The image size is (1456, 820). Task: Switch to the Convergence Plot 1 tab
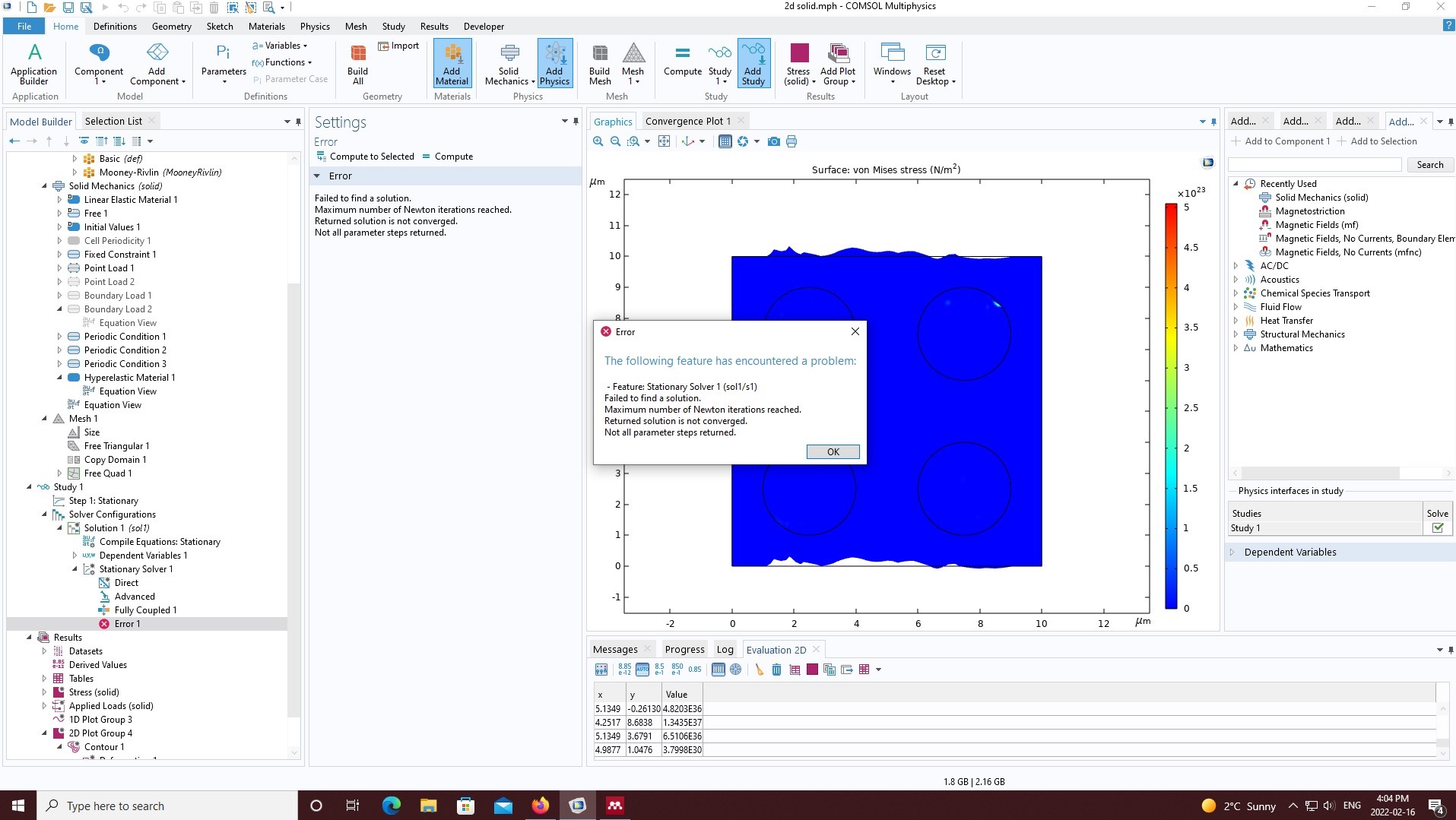point(687,122)
